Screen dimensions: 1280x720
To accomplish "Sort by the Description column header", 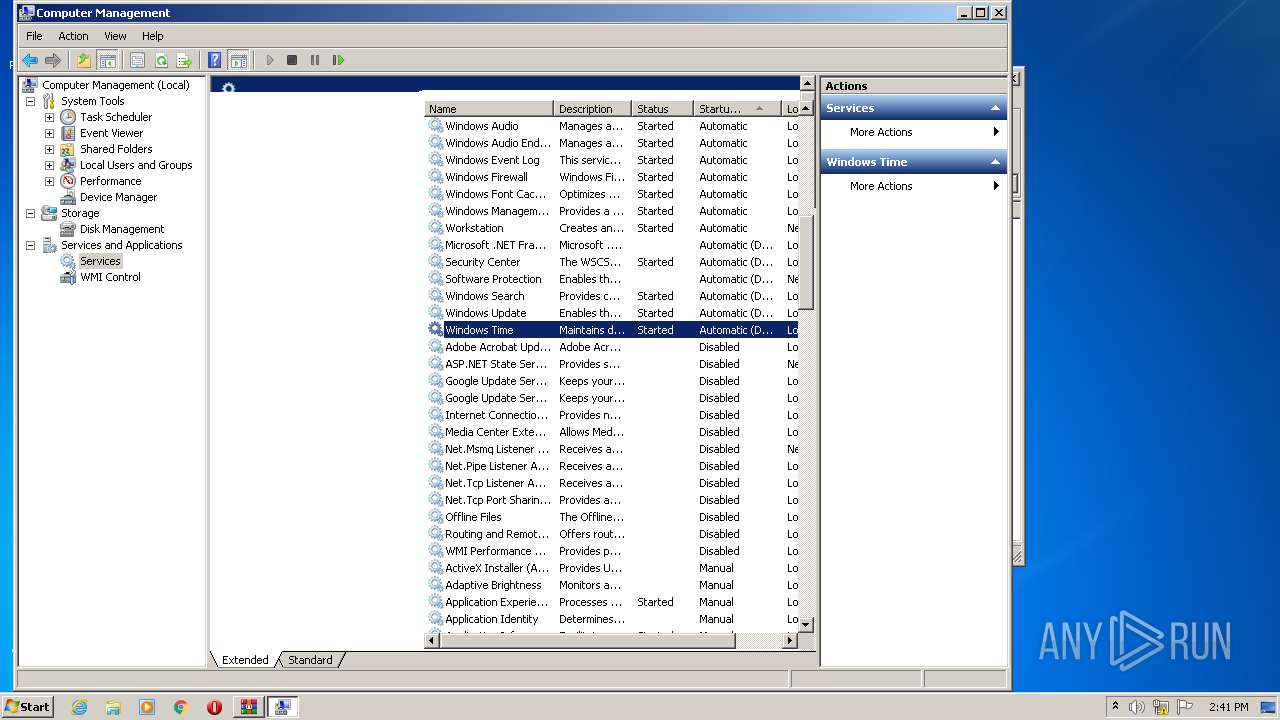I will click(x=593, y=109).
